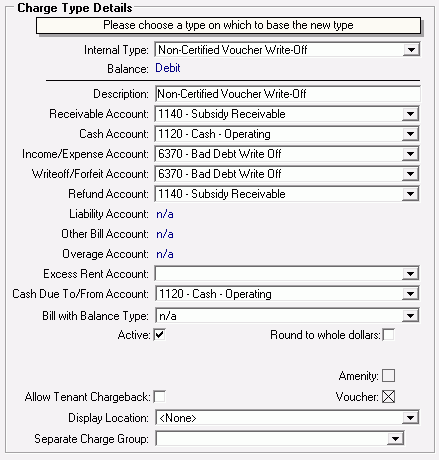Open the Internal Type dropdown
Image resolution: width=439 pixels, height=460 pixels.
click(287, 50)
